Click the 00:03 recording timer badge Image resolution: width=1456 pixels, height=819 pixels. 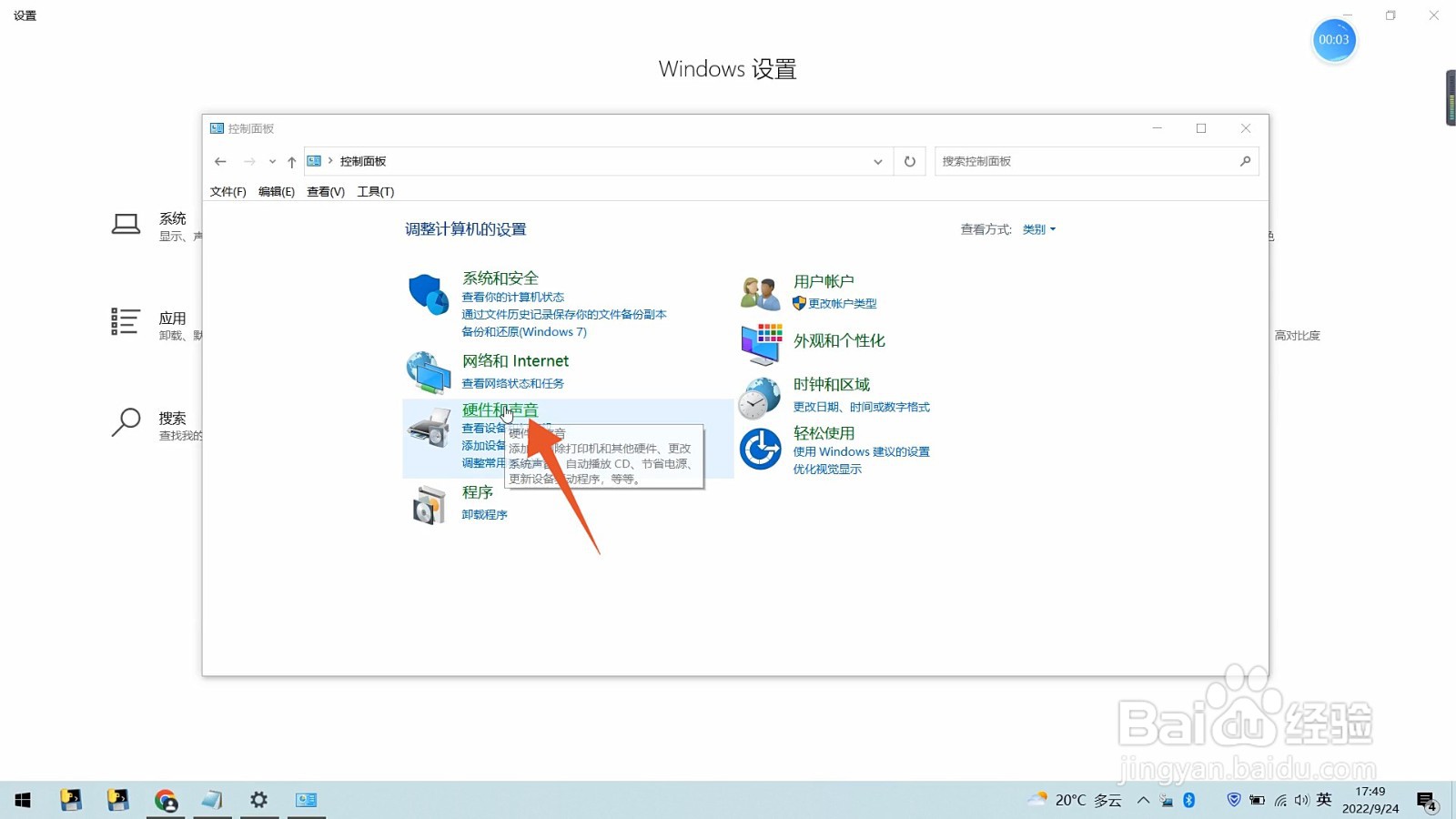(1334, 40)
